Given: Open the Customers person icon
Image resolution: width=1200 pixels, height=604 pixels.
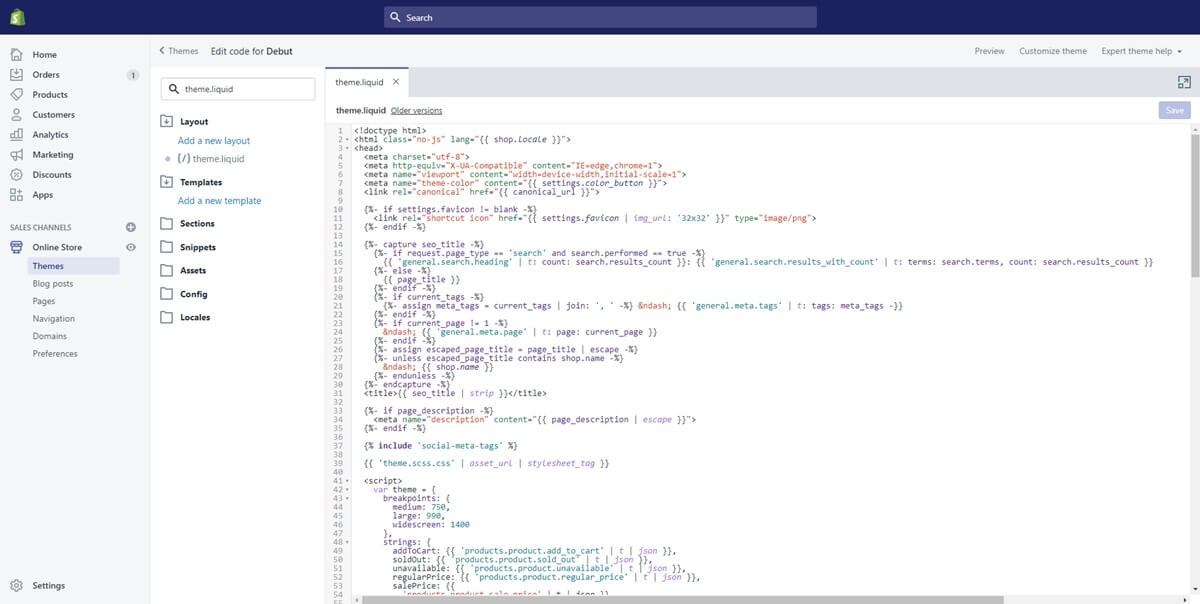Looking at the screenshot, I should 16,114.
